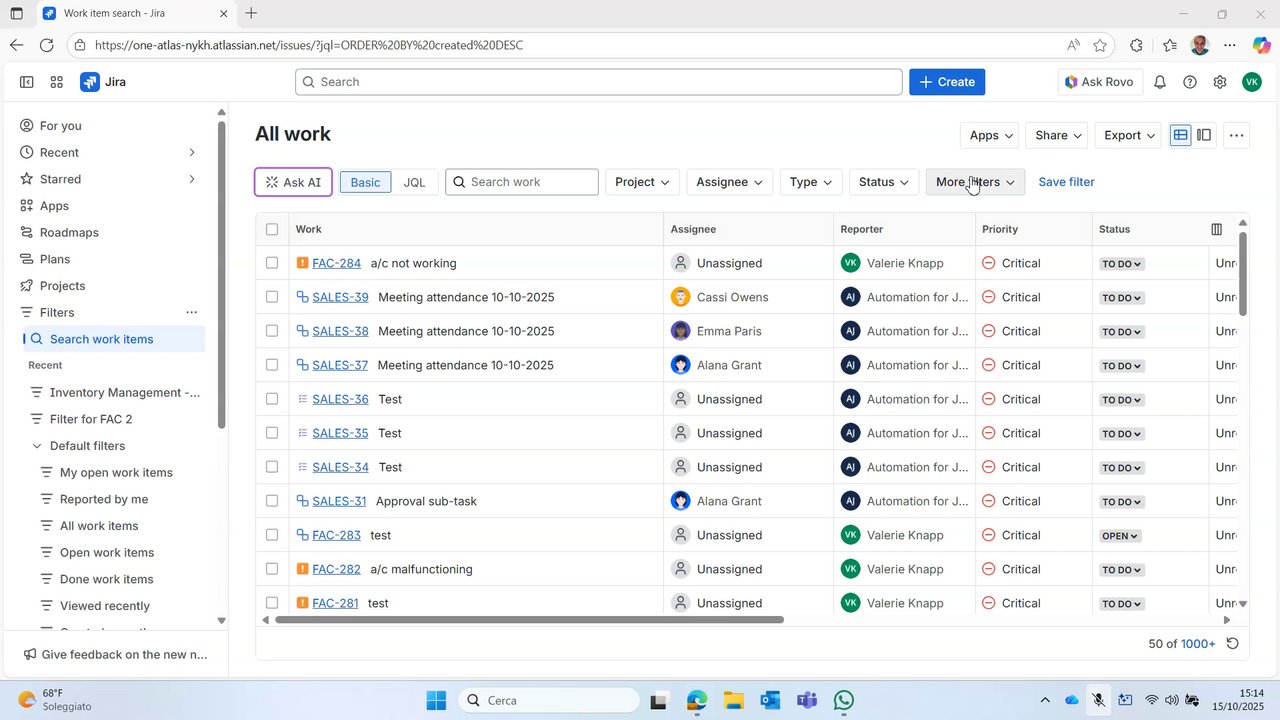The height and width of the screenshot is (720, 1280).
Task: Open the Status filter dropdown
Action: 884,182
